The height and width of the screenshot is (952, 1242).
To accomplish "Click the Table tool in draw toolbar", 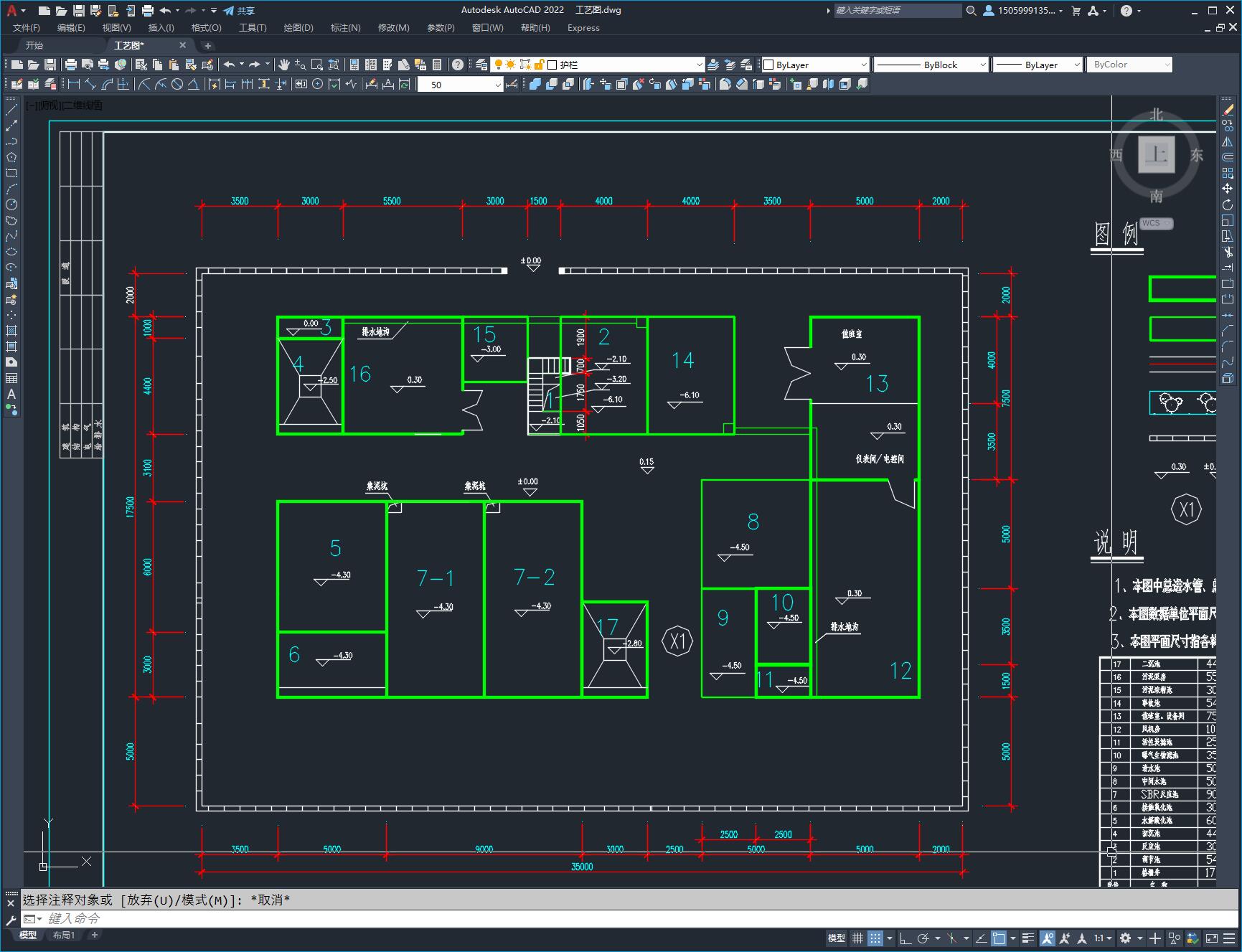I will (11, 378).
